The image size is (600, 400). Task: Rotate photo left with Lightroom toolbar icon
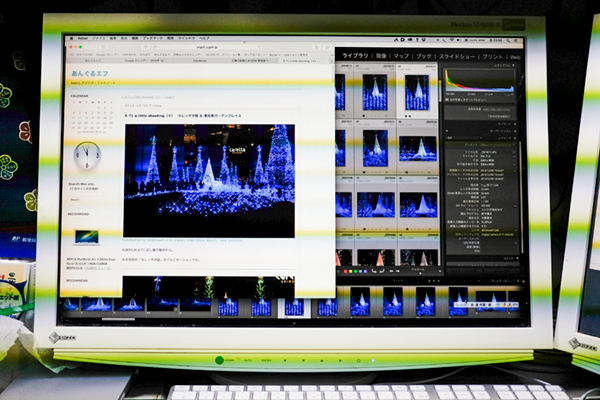click(x=374, y=271)
